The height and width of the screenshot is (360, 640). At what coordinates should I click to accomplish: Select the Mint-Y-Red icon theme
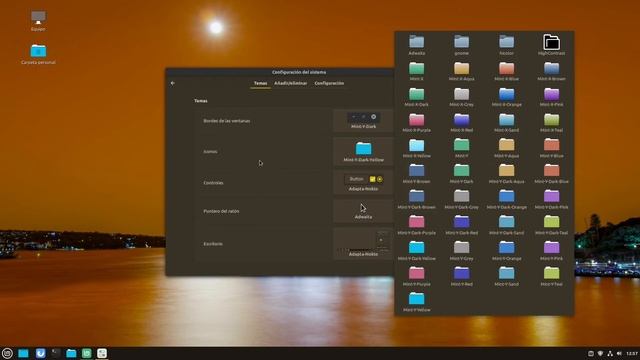click(x=461, y=276)
